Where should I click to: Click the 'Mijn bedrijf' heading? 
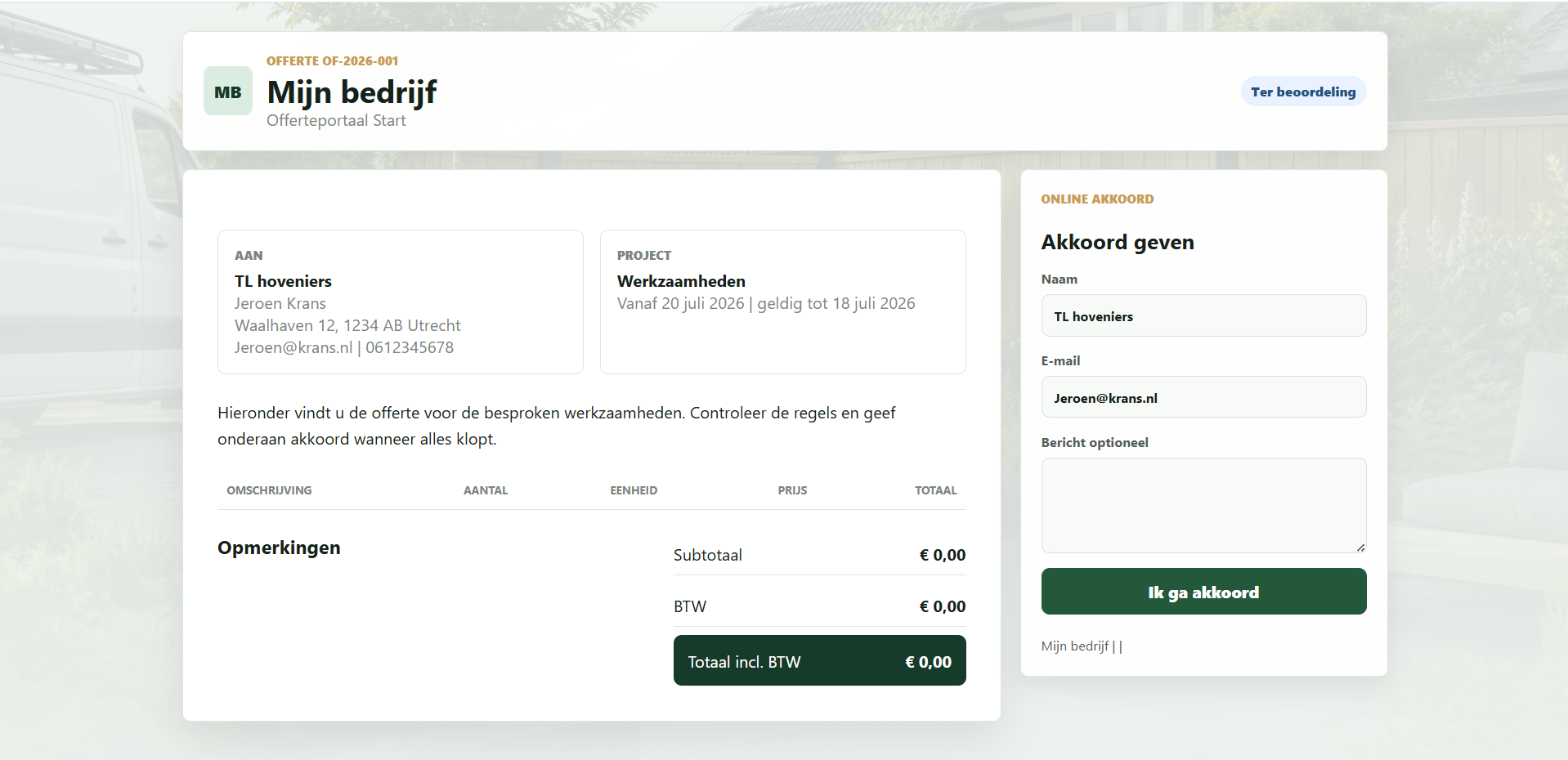pos(352,92)
